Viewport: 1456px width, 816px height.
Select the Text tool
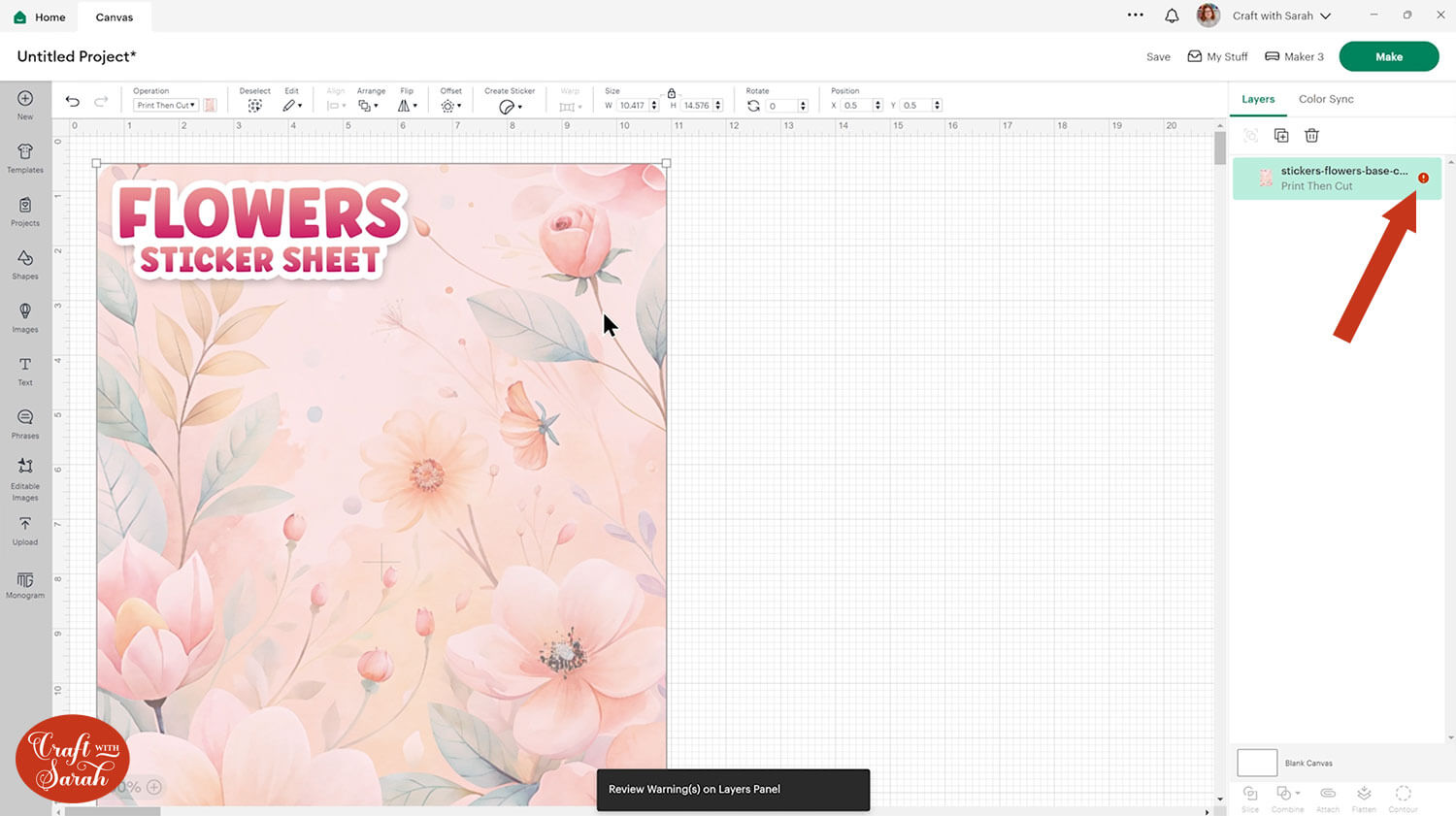(25, 370)
